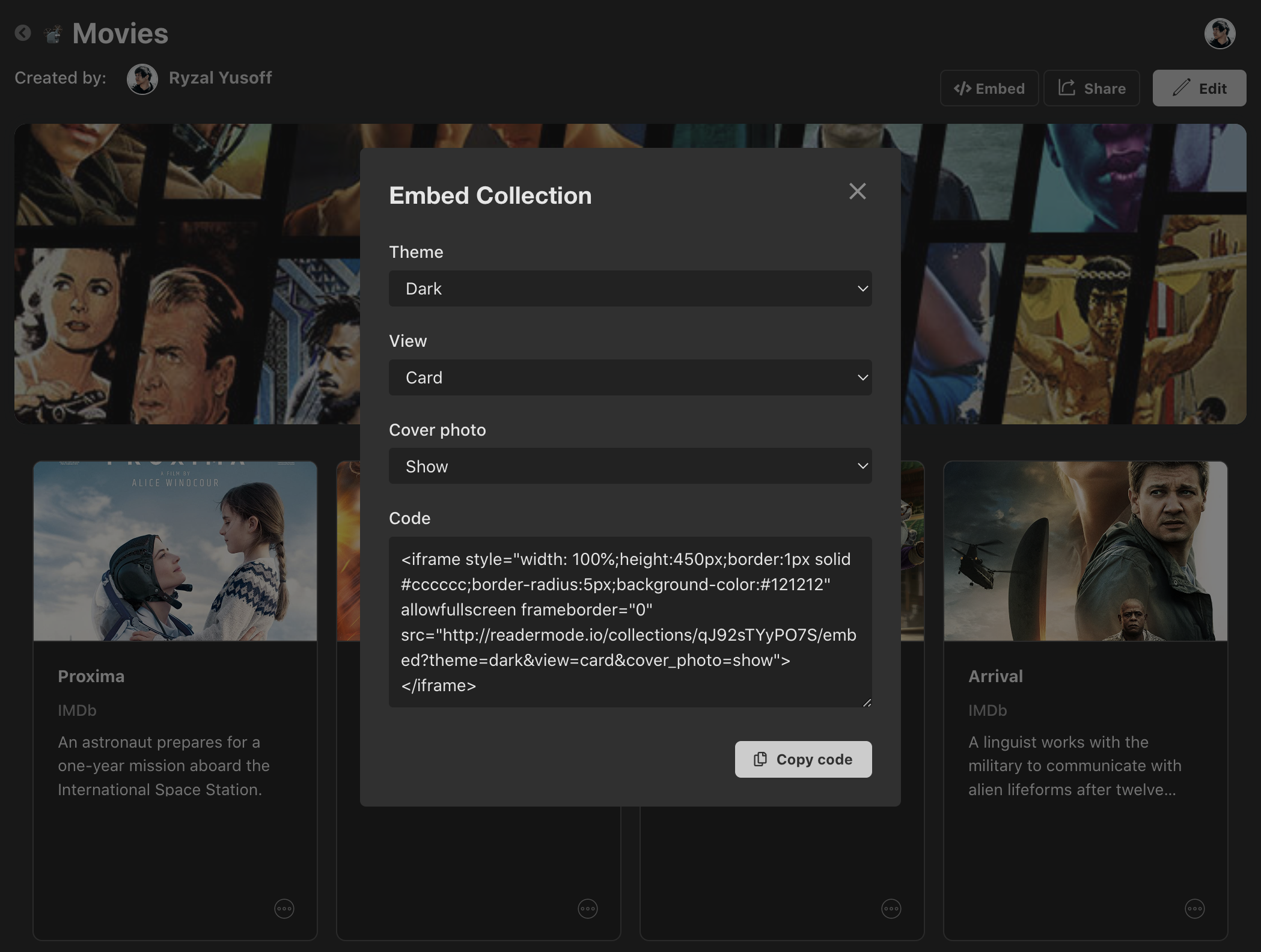Viewport: 1261px width, 952px height.
Task: Click the resize handle of the Code box
Action: point(867,702)
